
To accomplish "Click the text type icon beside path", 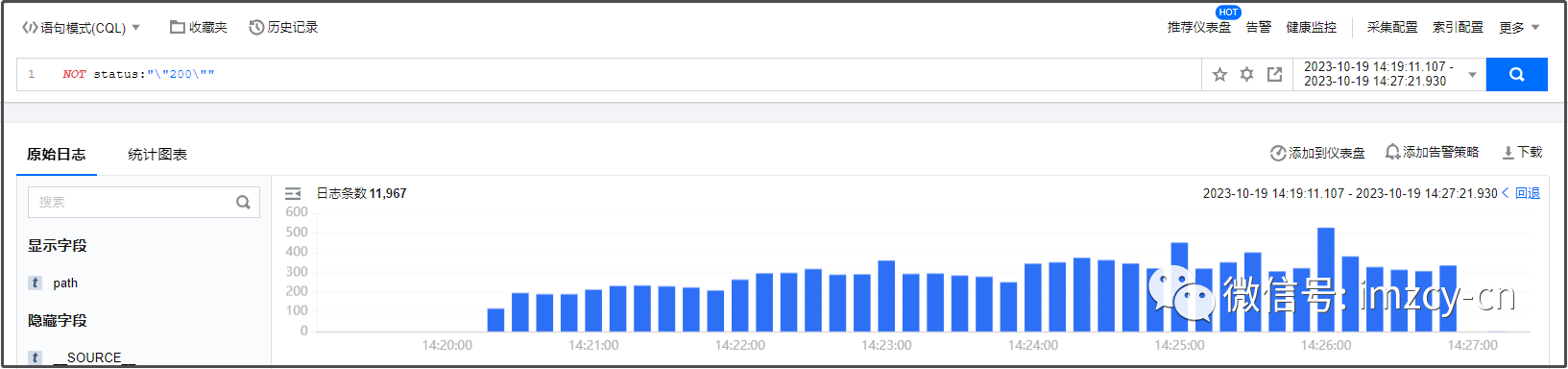I will (36, 283).
